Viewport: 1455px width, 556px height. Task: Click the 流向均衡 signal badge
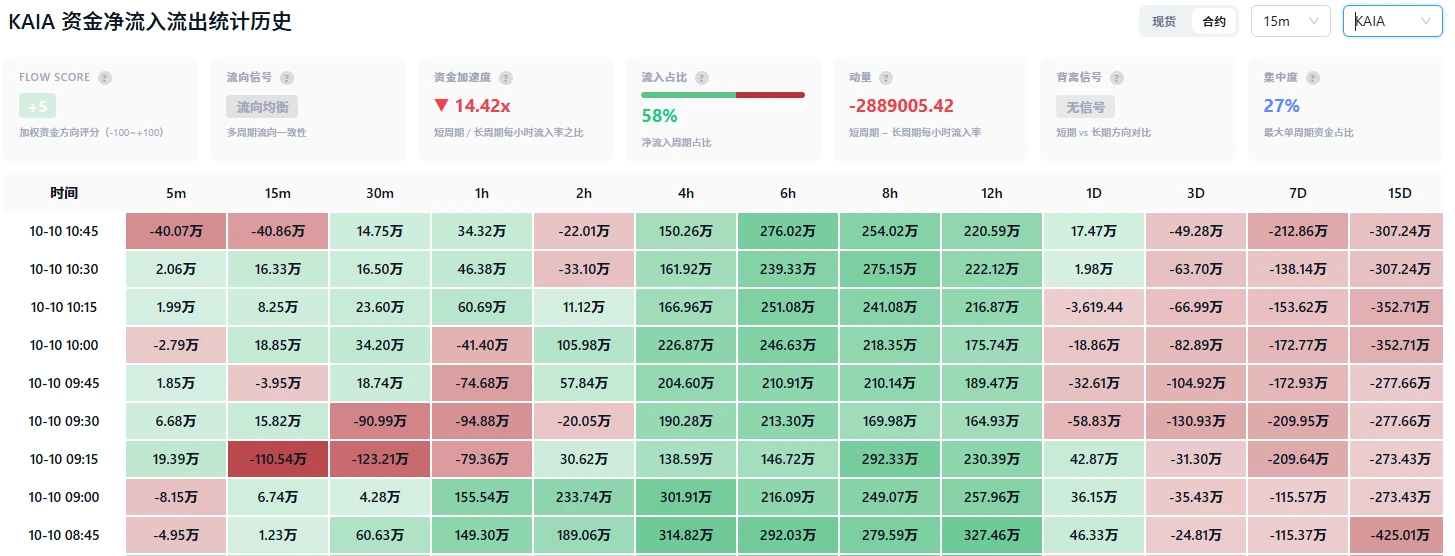coord(262,106)
